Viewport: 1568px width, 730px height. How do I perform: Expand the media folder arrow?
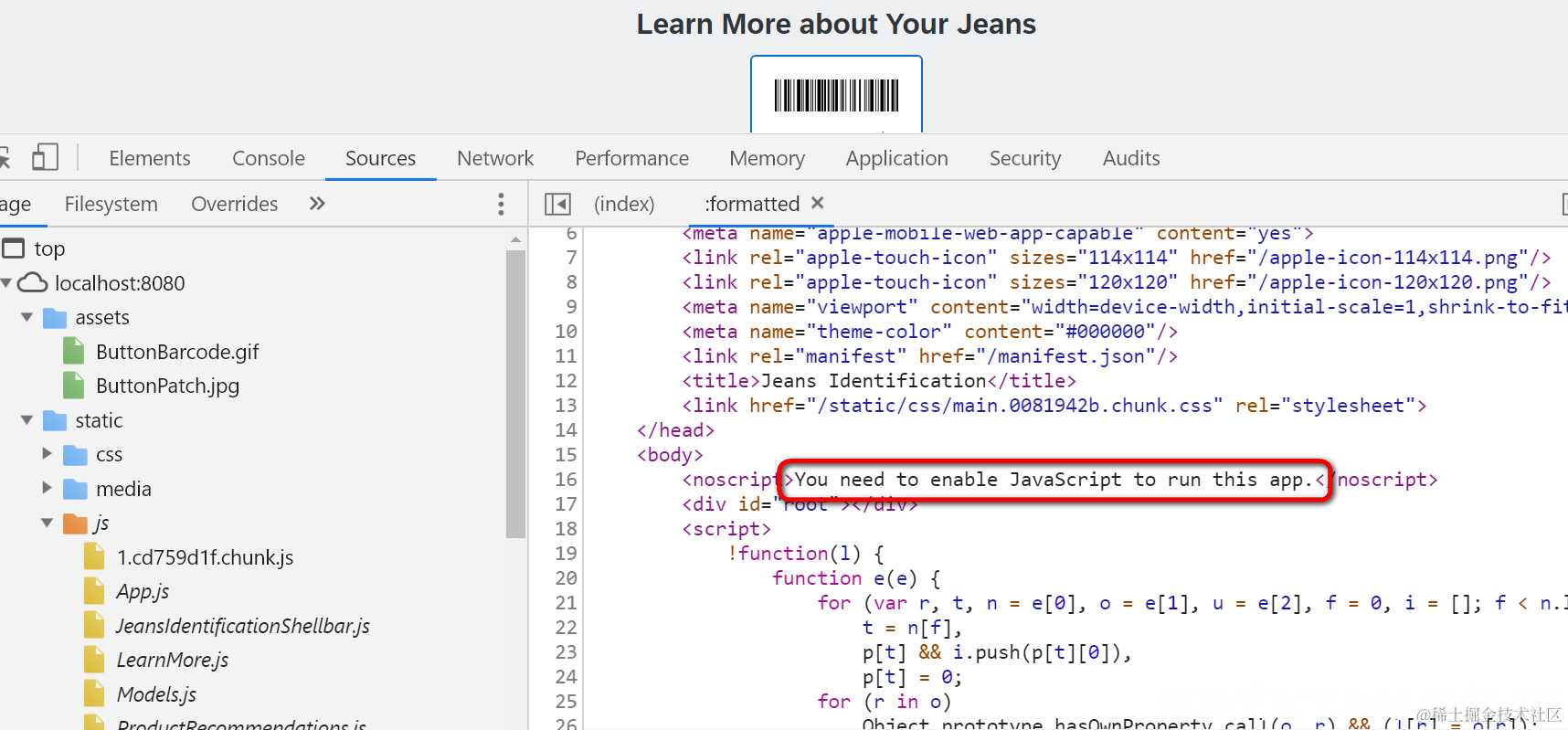pyautogui.click(x=47, y=488)
